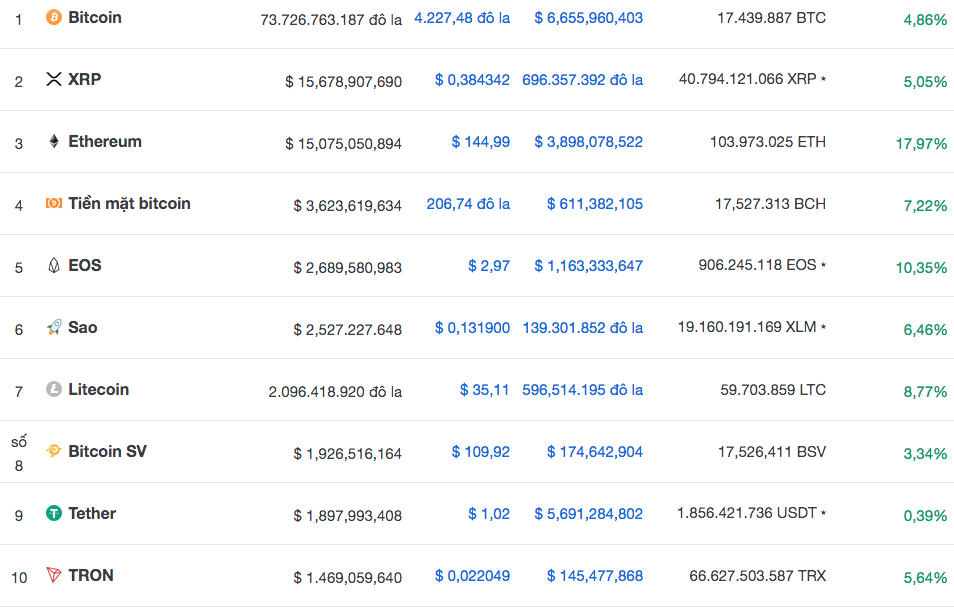The width and height of the screenshot is (954, 609).
Task: Click the red TRON logo icon
Action: coord(54,575)
